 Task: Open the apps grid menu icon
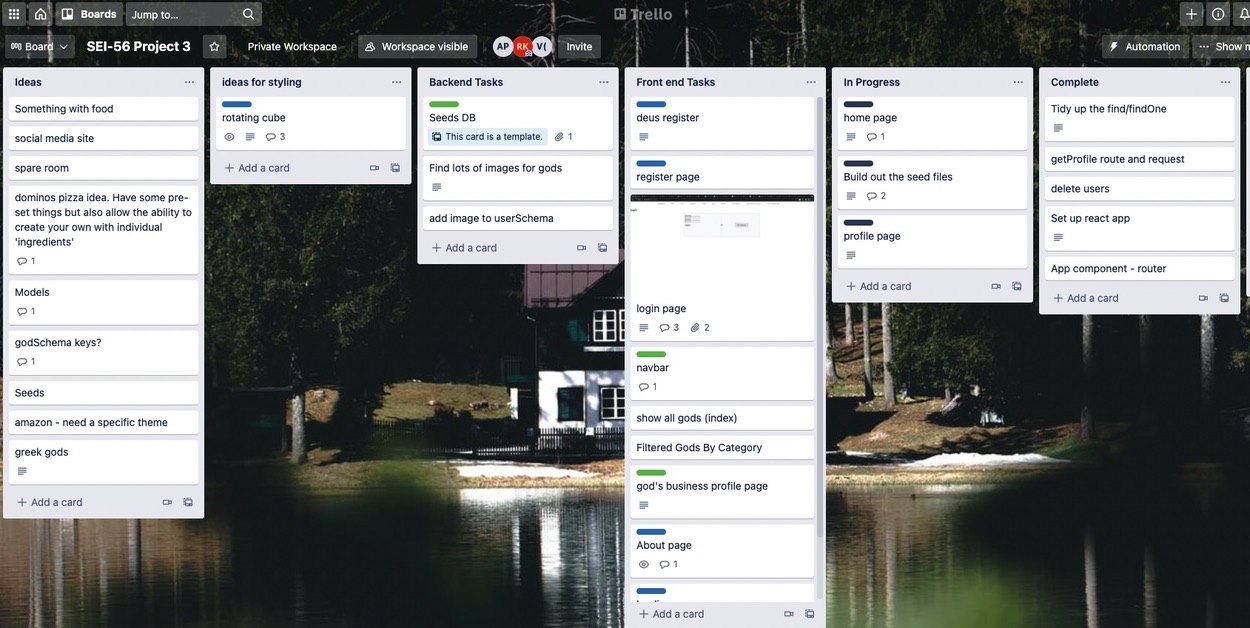[14, 14]
